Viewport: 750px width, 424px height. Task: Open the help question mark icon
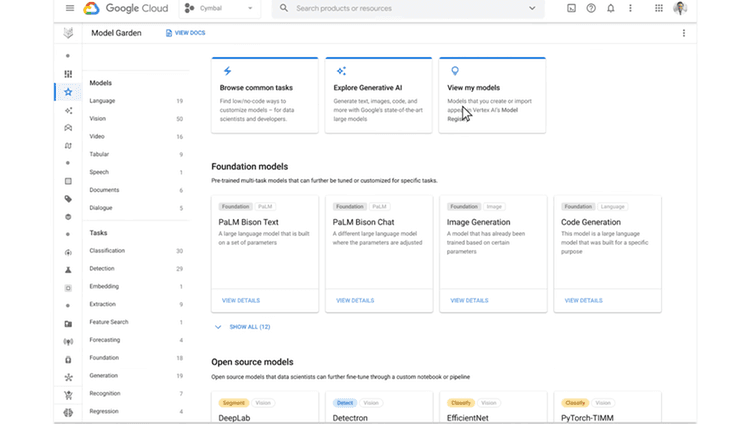pos(591,8)
